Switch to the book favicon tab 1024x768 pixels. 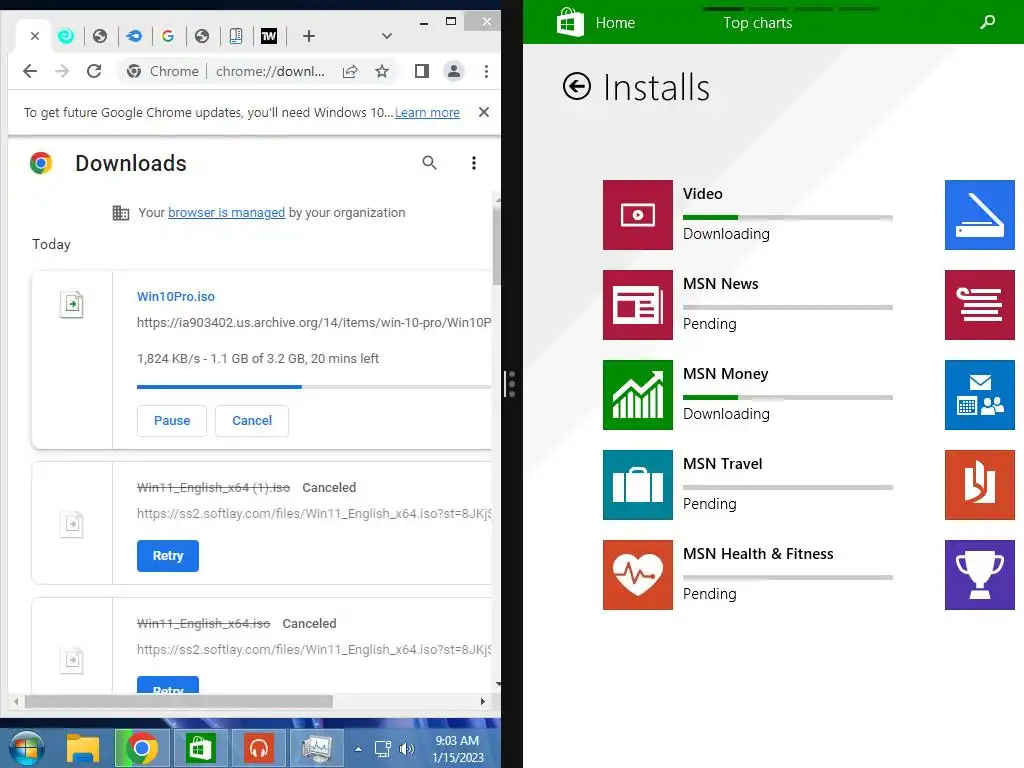coord(236,36)
